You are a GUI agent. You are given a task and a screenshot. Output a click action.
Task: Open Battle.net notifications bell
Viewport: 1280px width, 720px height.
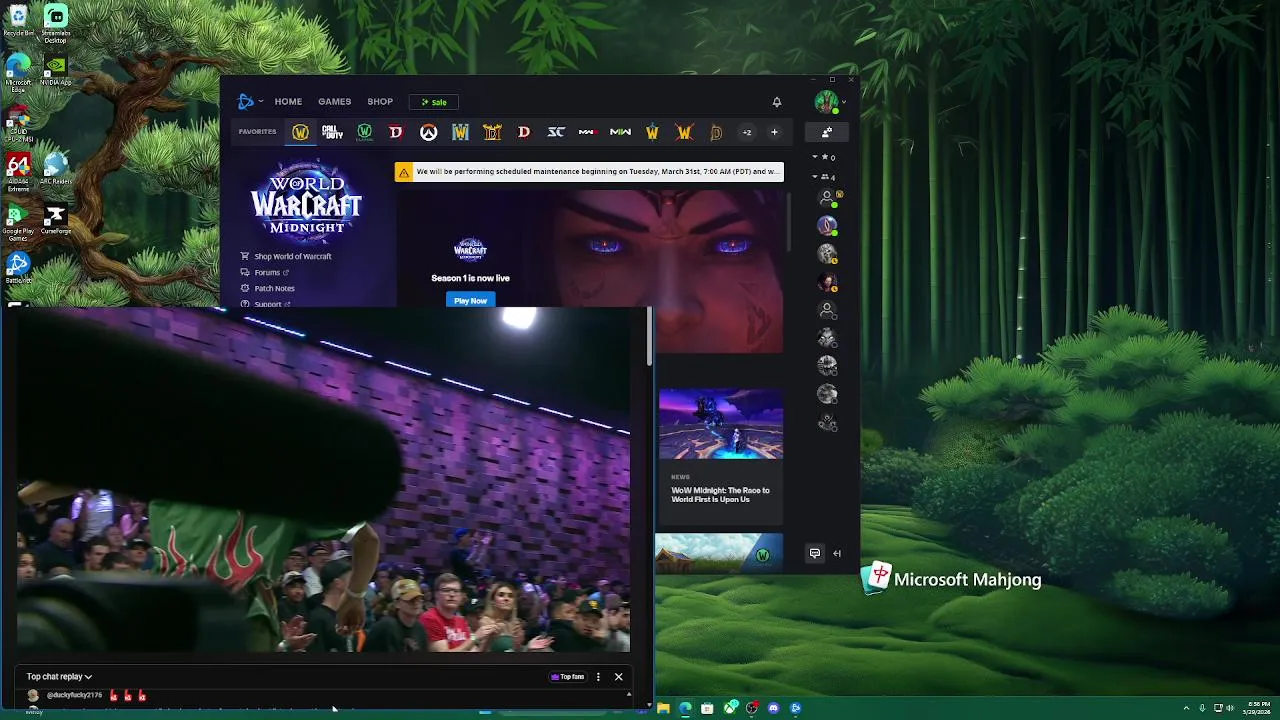click(x=776, y=102)
